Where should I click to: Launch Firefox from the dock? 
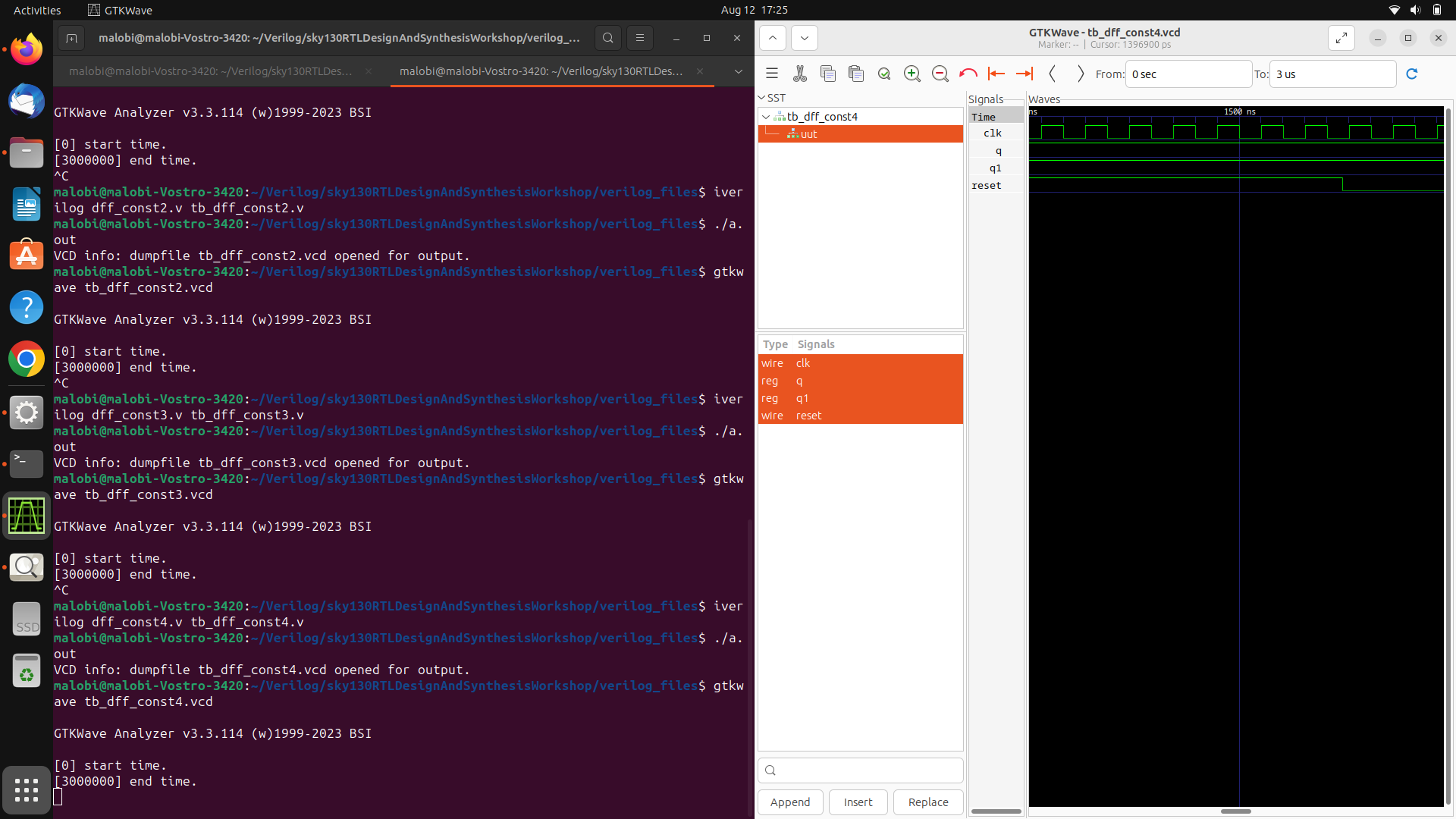coord(27,49)
